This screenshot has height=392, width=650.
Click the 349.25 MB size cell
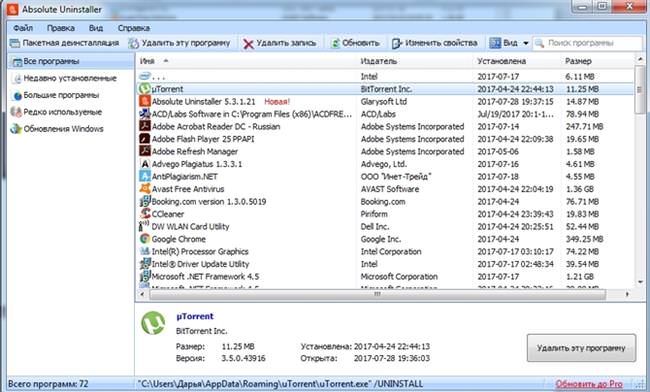click(585, 239)
